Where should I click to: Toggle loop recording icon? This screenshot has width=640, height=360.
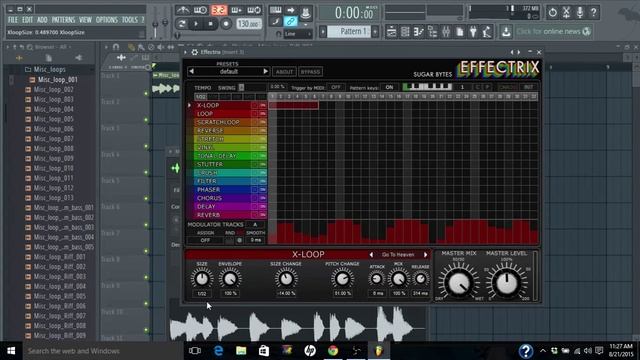click(254, 10)
